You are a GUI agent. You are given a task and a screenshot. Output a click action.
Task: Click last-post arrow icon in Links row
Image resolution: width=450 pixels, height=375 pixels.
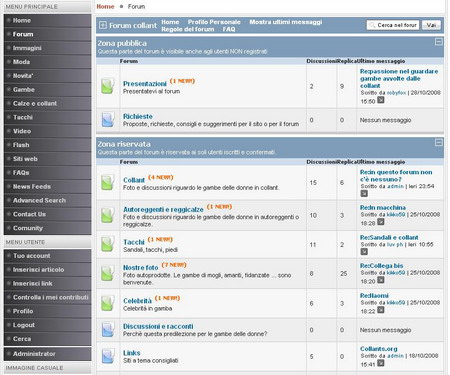pos(381,363)
